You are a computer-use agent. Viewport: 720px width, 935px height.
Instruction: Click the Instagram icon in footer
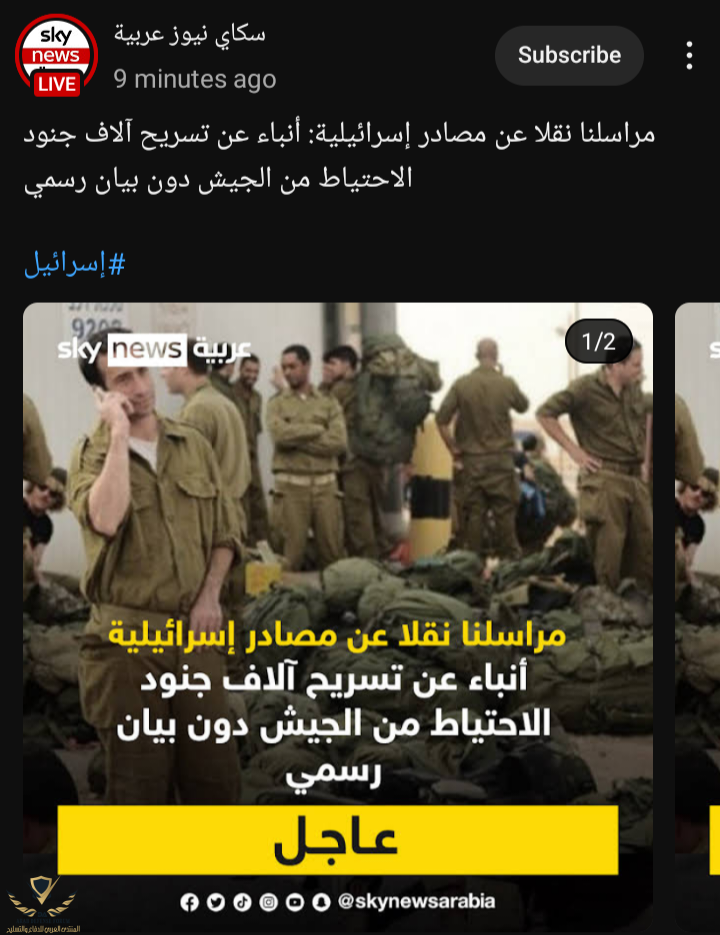268,902
